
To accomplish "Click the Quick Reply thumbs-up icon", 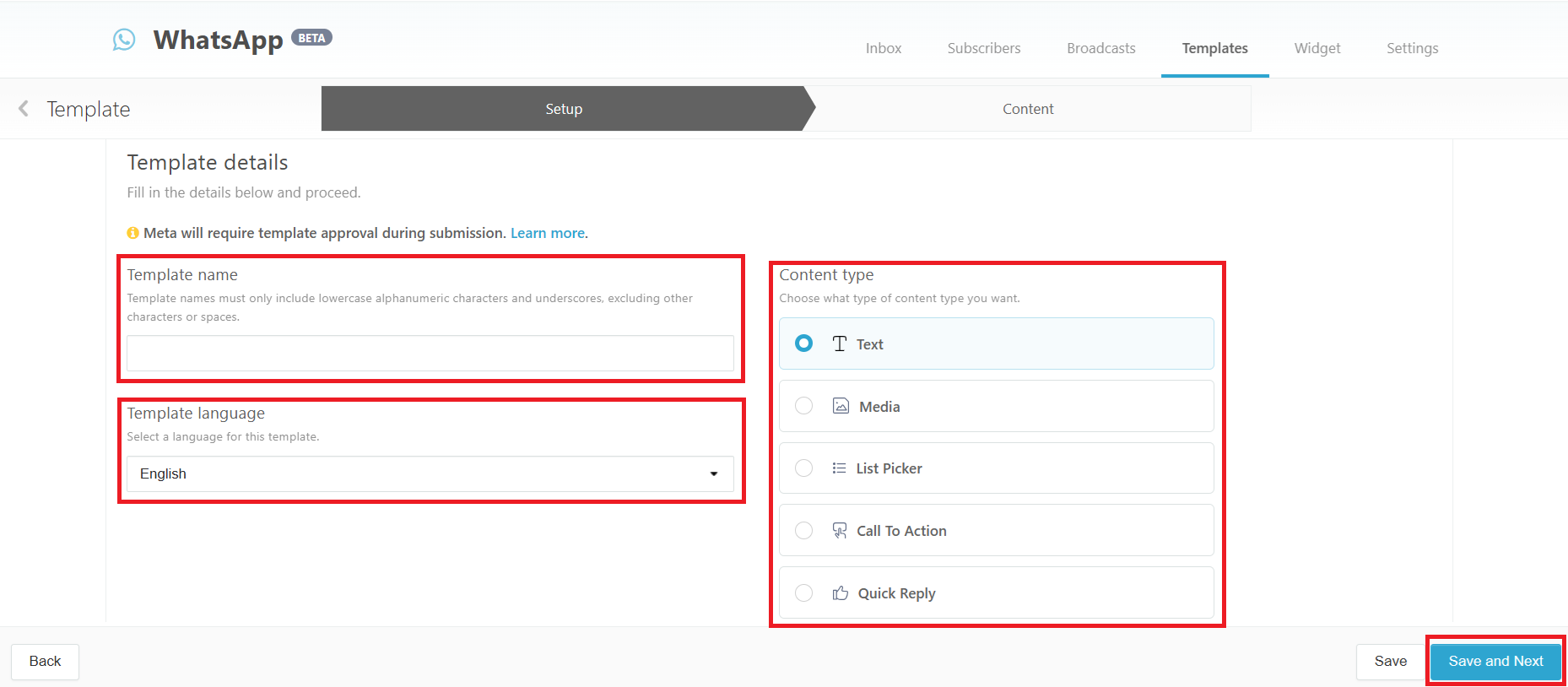I will (841, 592).
